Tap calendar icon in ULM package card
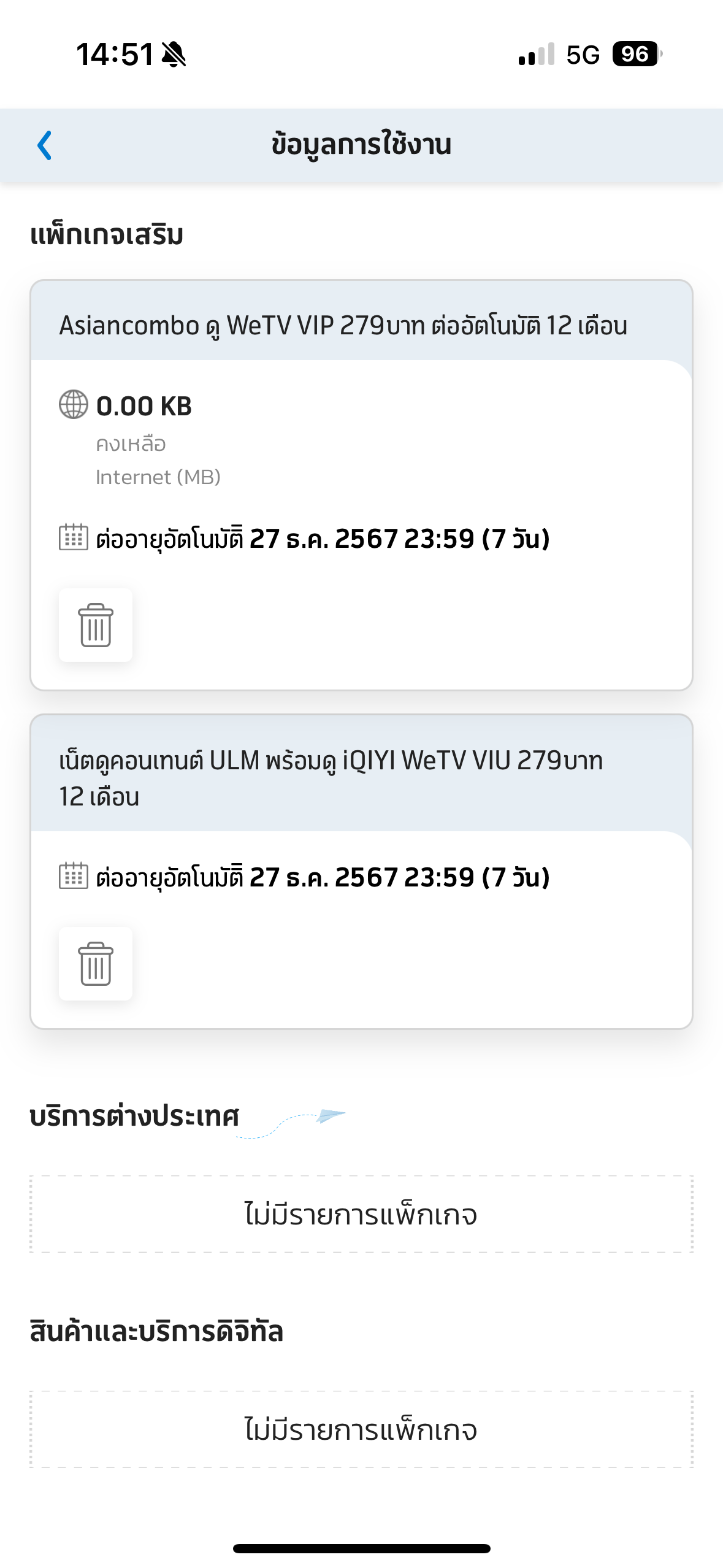Viewport: 723px width, 1568px height. tap(74, 876)
